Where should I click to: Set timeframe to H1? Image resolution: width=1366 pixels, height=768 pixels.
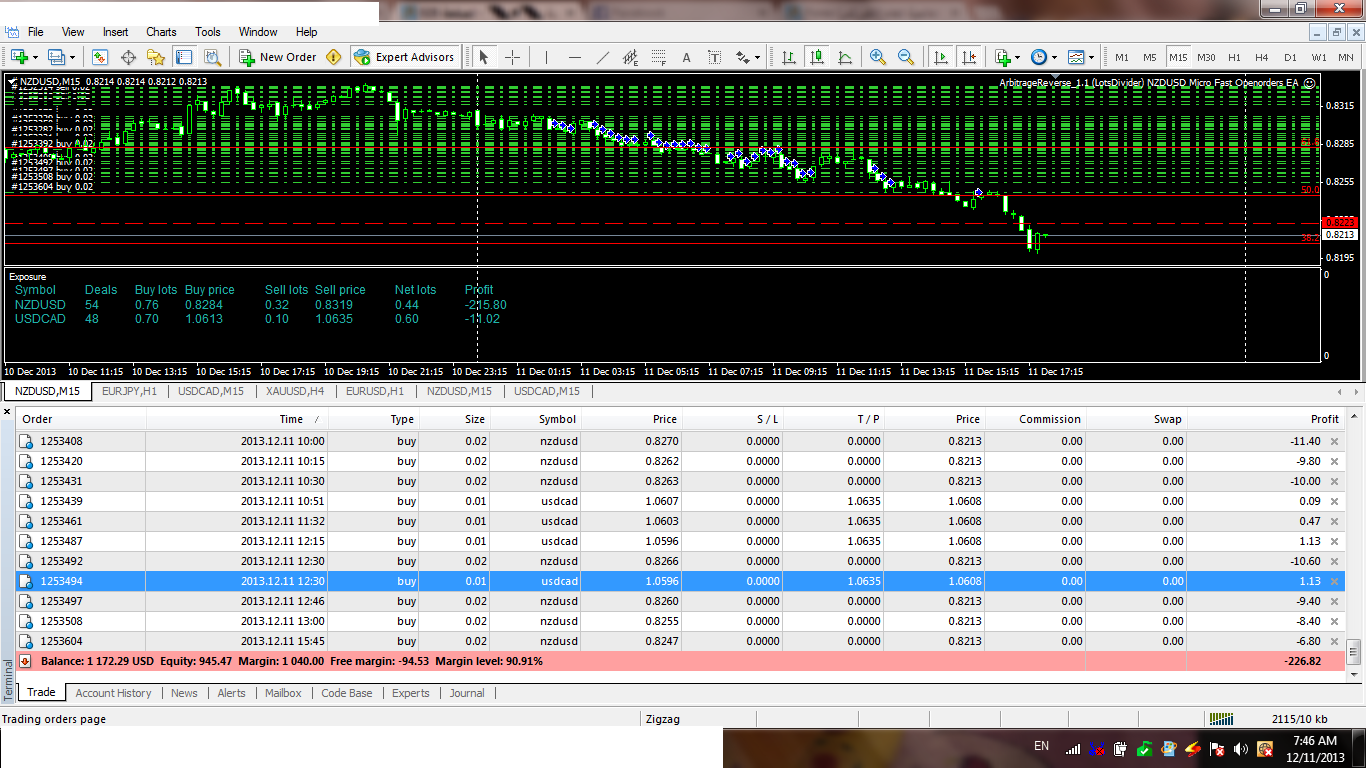1234,57
